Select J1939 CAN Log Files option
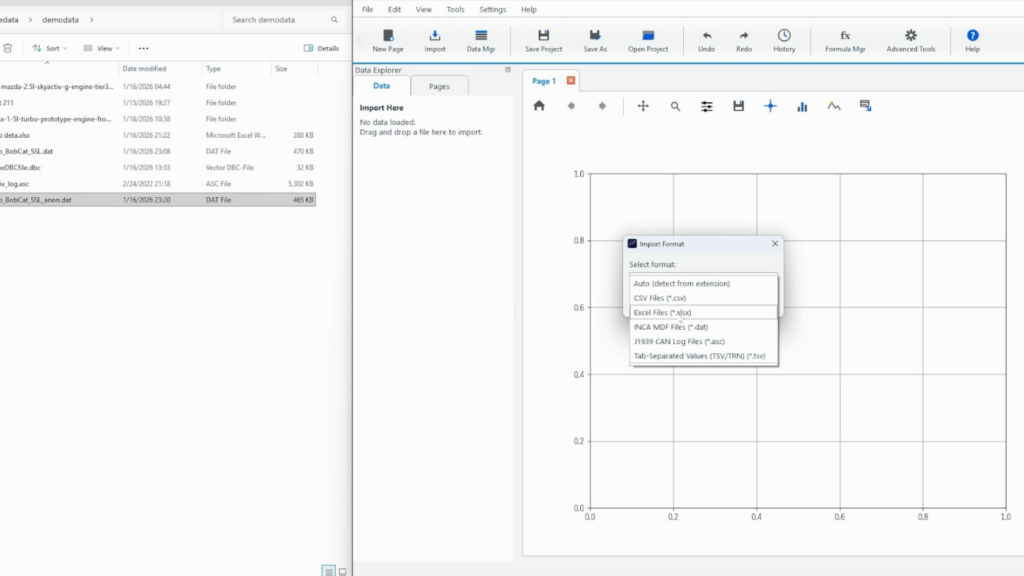 pyautogui.click(x=678, y=341)
